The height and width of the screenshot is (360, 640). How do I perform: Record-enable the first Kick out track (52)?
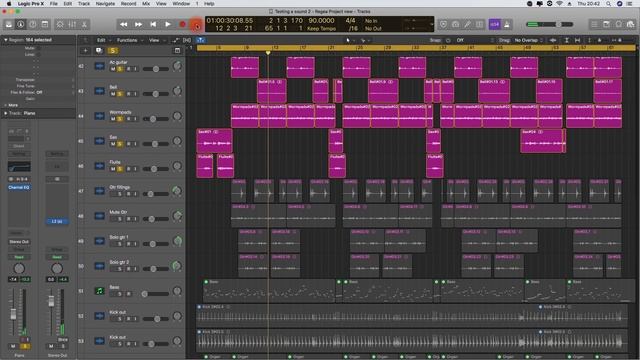(128, 319)
